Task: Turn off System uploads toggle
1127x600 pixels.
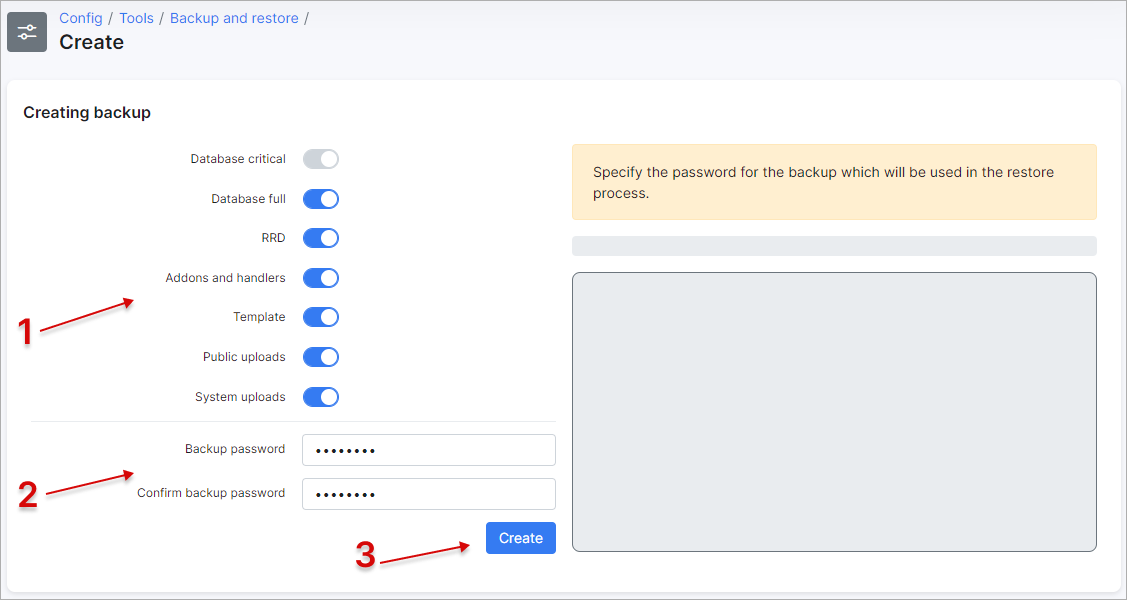Action: 321,397
